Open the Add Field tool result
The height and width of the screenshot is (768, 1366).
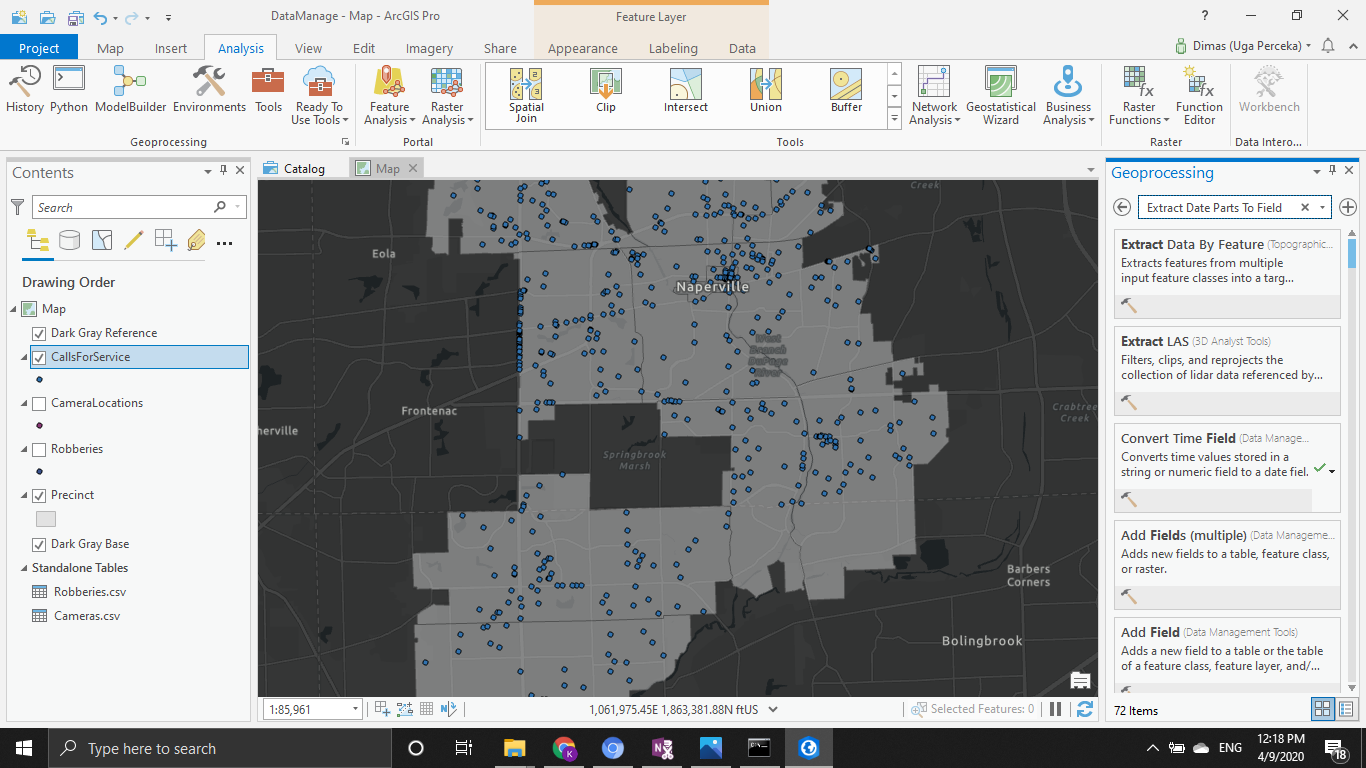1150,632
